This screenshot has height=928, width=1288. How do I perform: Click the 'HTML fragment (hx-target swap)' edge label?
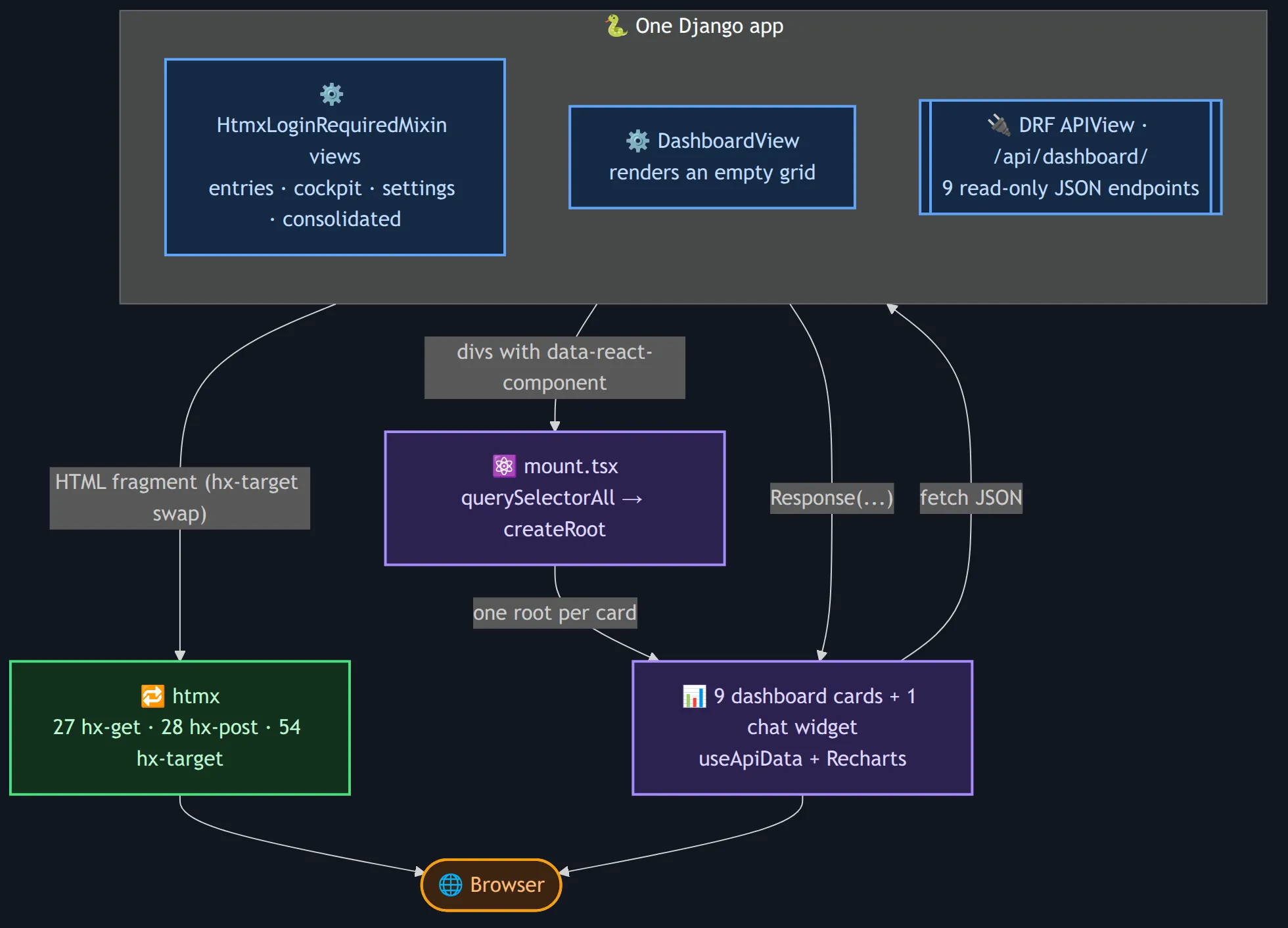click(180, 498)
